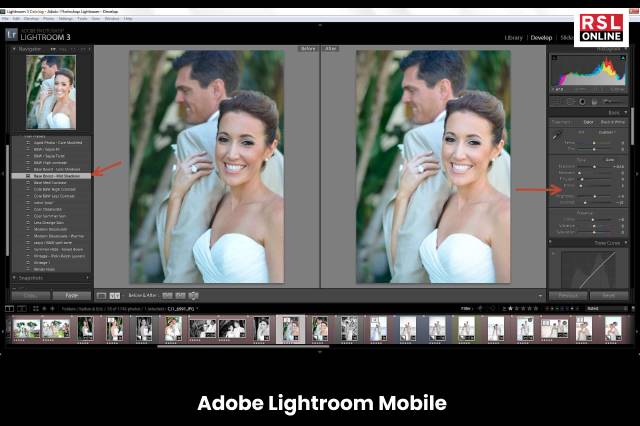Toggle flagged photos filter
Image resolution: width=640 pixels, height=426 pixels.
pyautogui.click(x=480, y=308)
